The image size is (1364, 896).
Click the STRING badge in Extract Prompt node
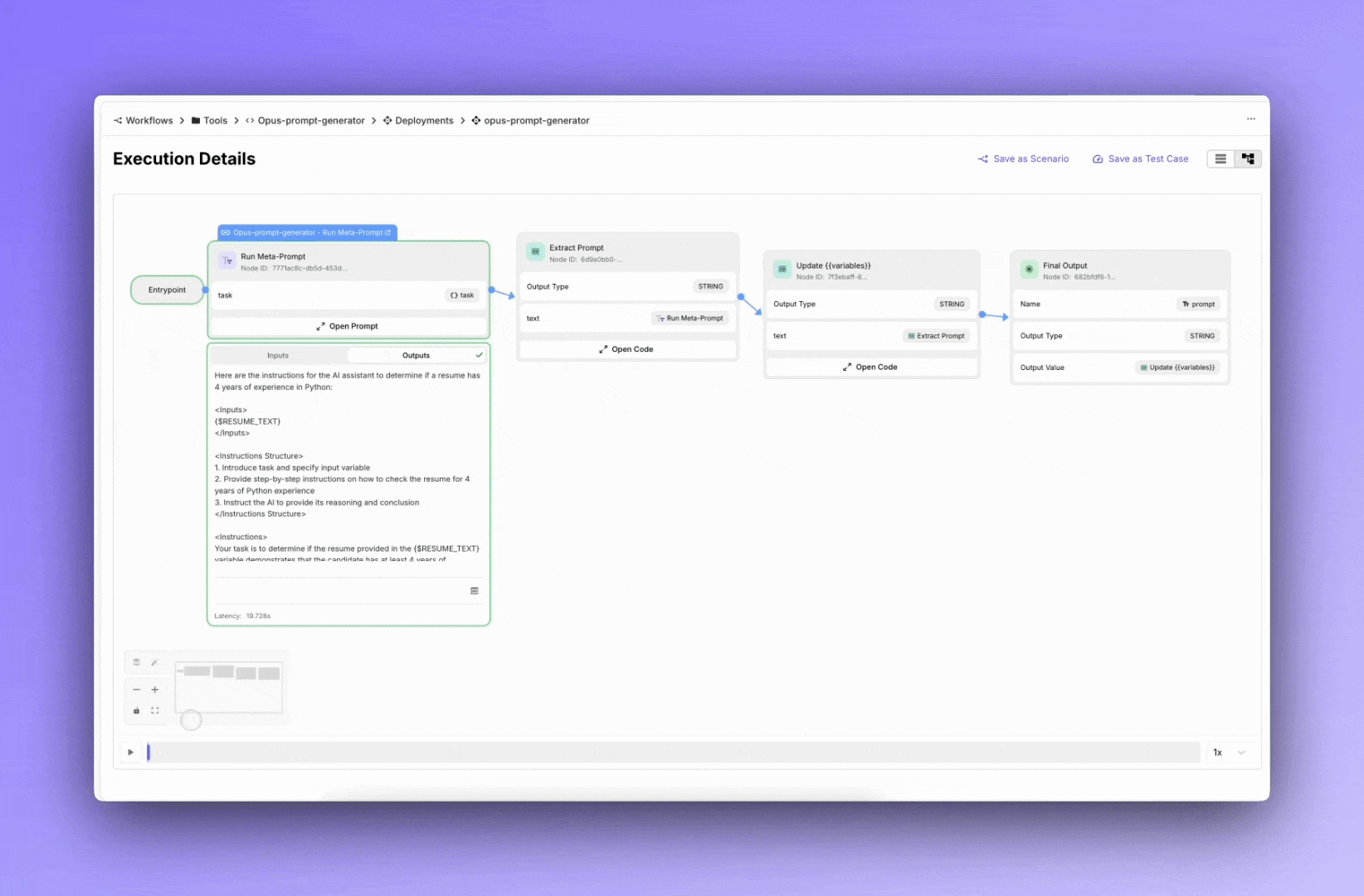point(710,287)
